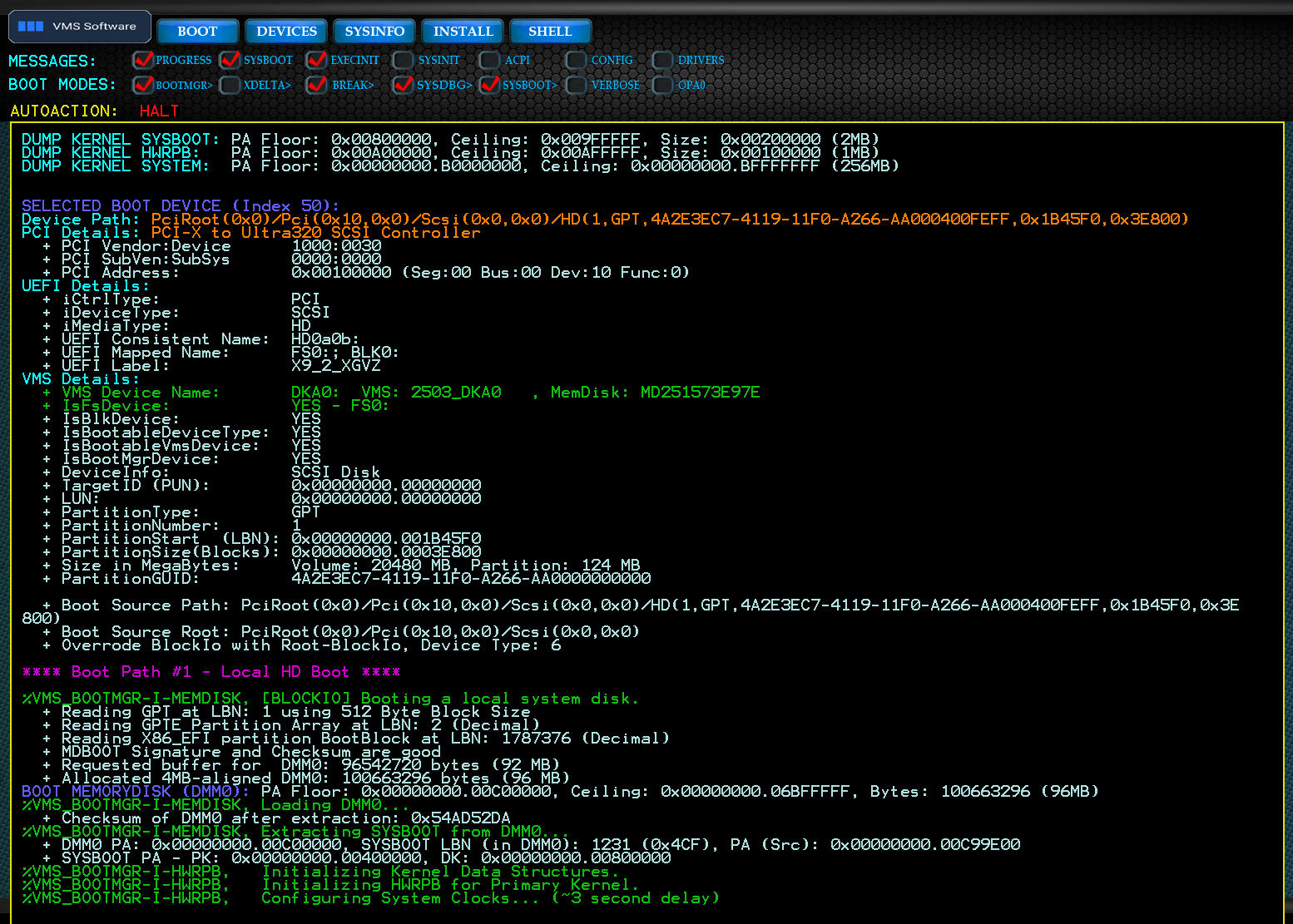The image size is (1293, 924).
Task: Click the PCI Details: PCI-X to Ultra320 line
Action: [251, 232]
